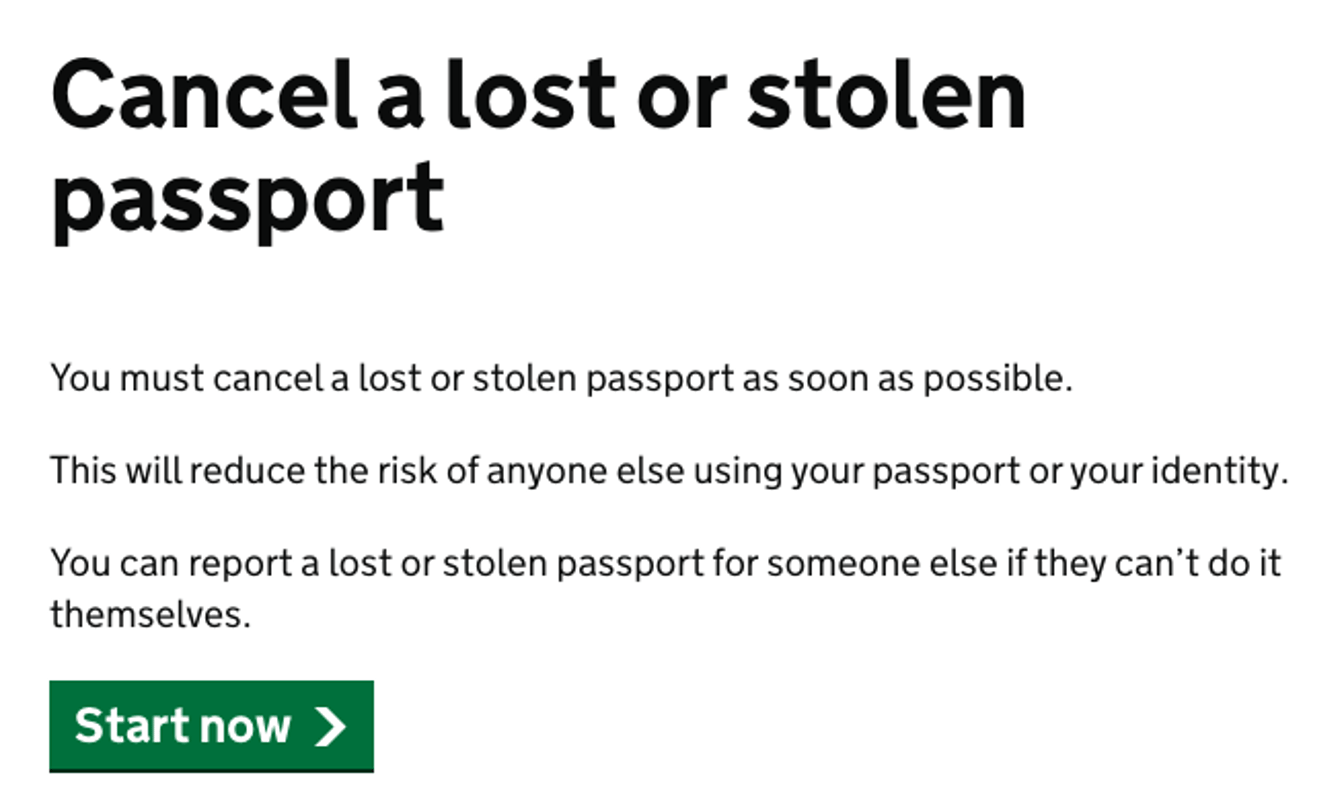Click the green Start now button
This screenshot has width=1344, height=810.
pos(211,725)
